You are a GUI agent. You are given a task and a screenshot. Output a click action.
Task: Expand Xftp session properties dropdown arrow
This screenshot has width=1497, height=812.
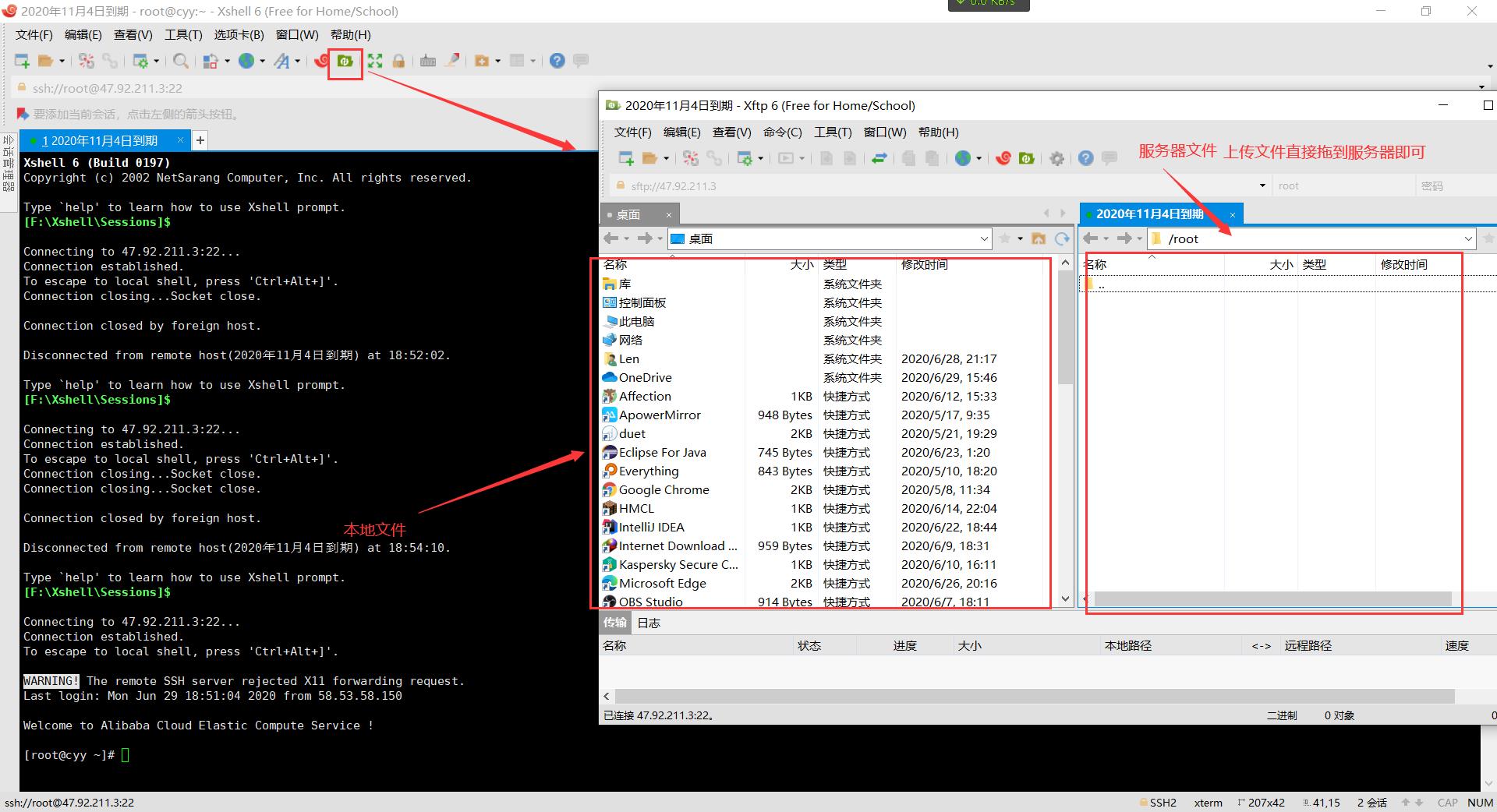point(760,158)
